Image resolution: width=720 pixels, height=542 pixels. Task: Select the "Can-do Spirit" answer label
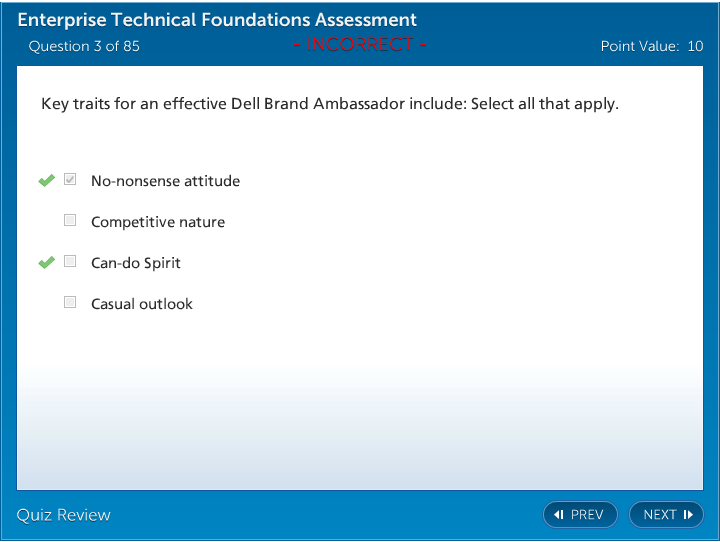coord(136,263)
